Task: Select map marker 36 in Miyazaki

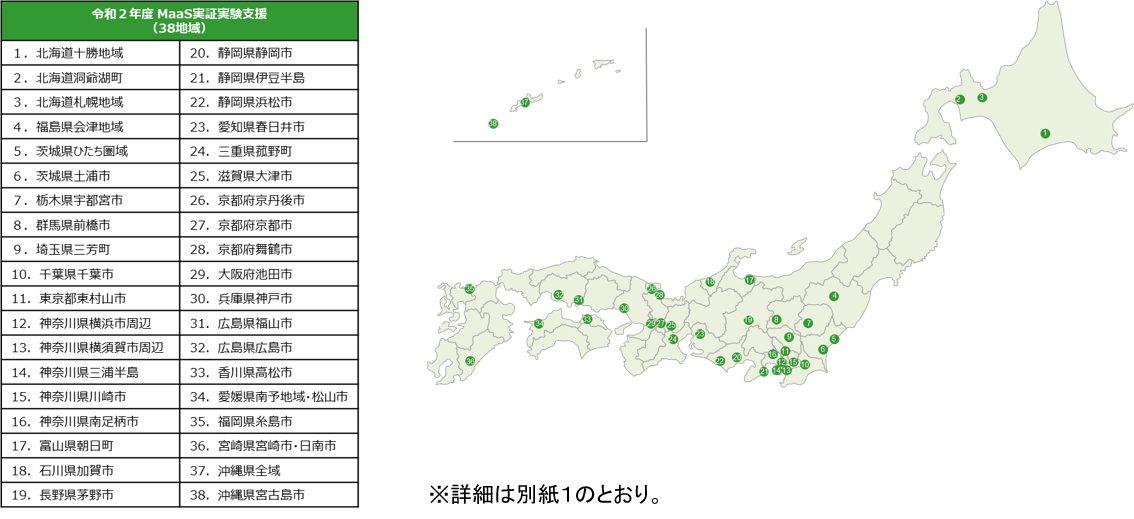Action: pyautogui.click(x=470, y=361)
